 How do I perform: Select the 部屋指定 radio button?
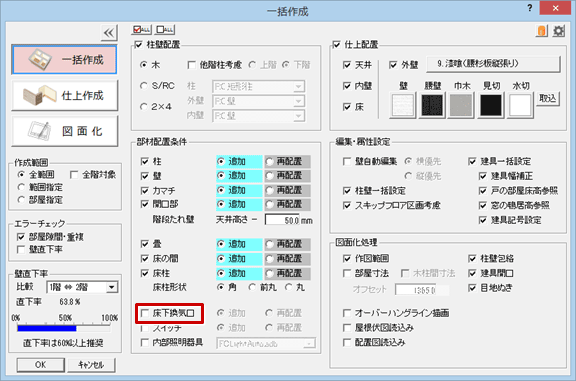pos(21,200)
